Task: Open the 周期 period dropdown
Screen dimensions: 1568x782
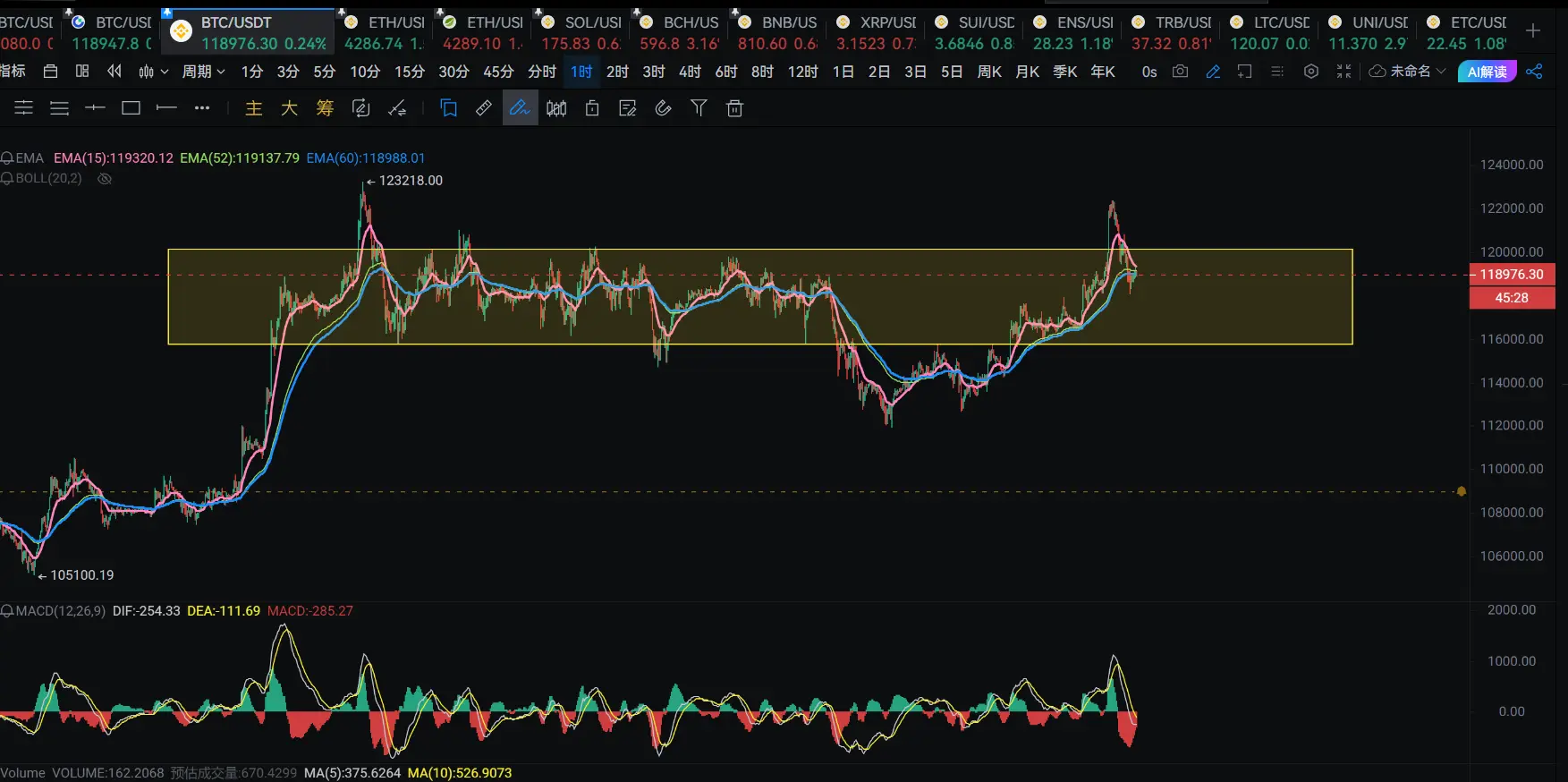Action: click(x=204, y=72)
